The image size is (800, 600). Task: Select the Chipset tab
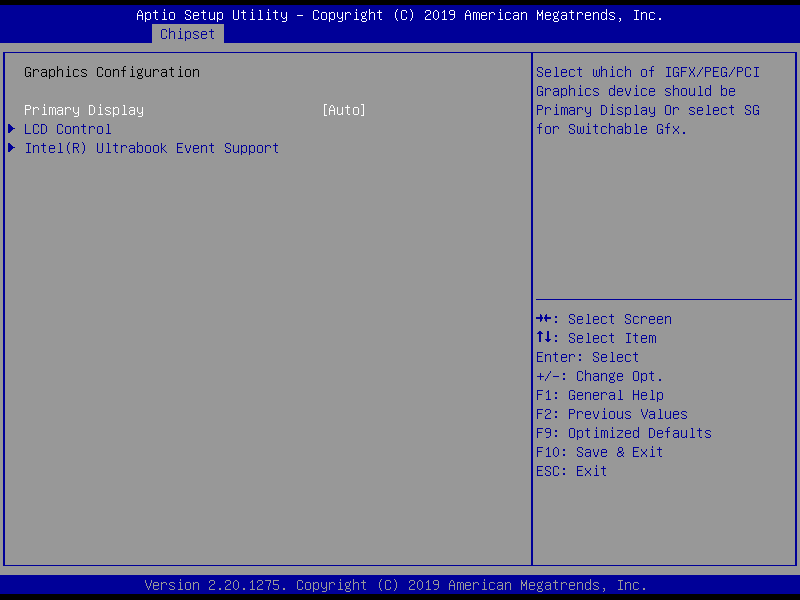coord(187,34)
